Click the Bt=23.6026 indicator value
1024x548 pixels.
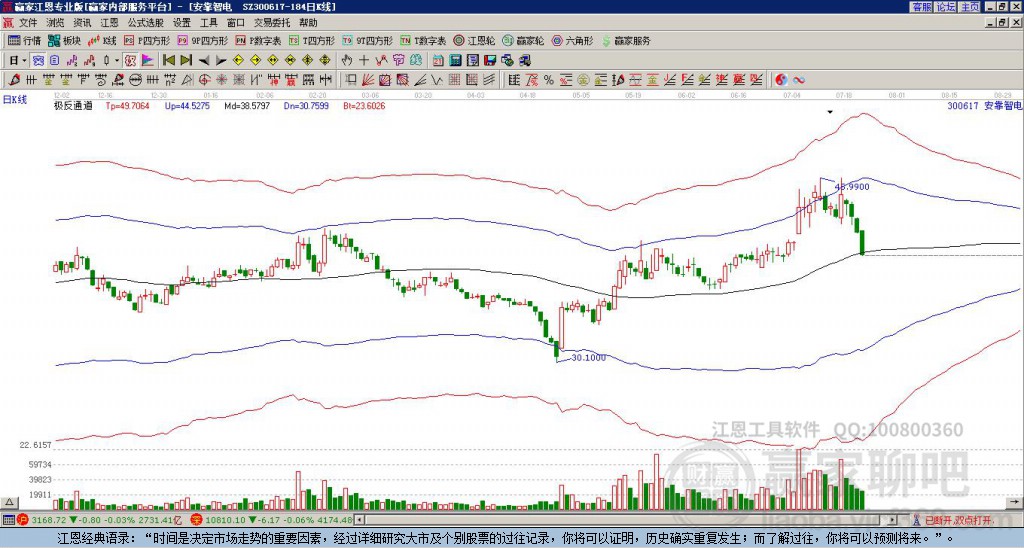point(364,105)
